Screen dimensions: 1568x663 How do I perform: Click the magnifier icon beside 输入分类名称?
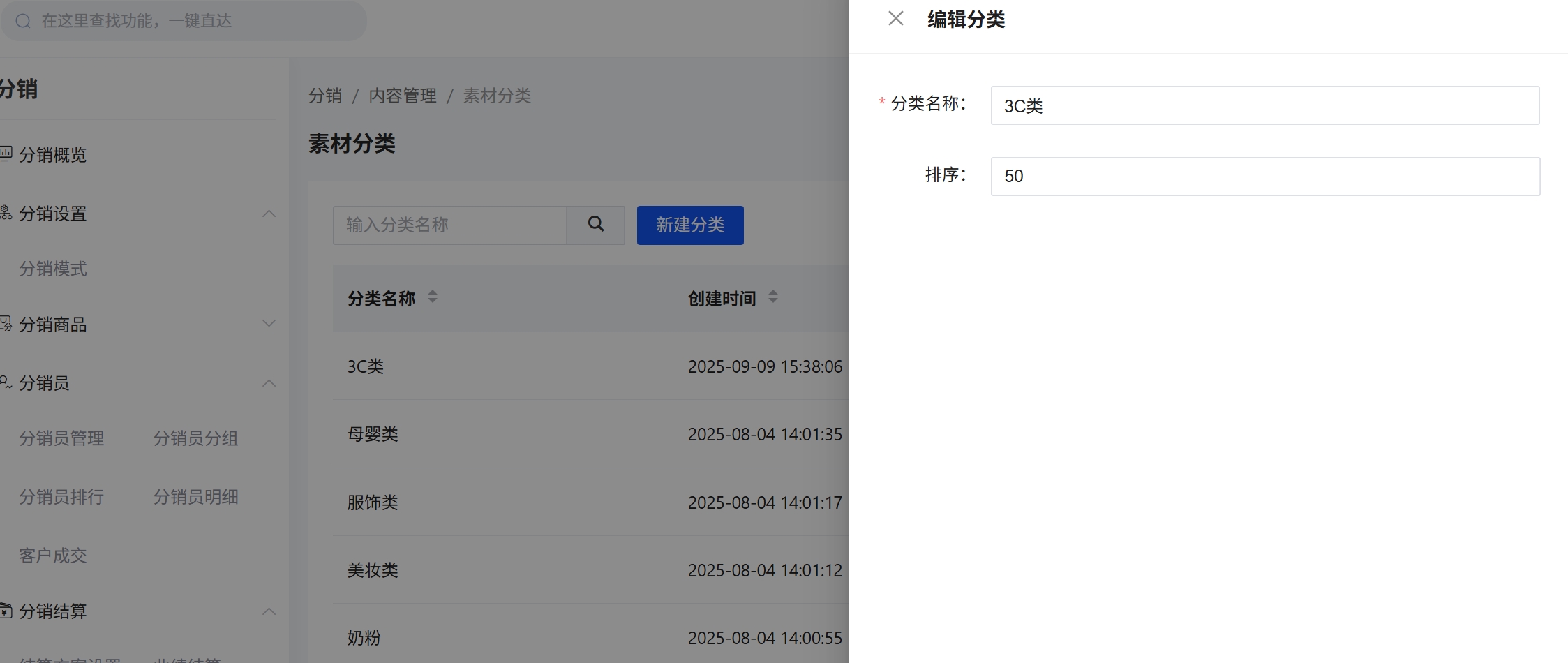pos(595,224)
